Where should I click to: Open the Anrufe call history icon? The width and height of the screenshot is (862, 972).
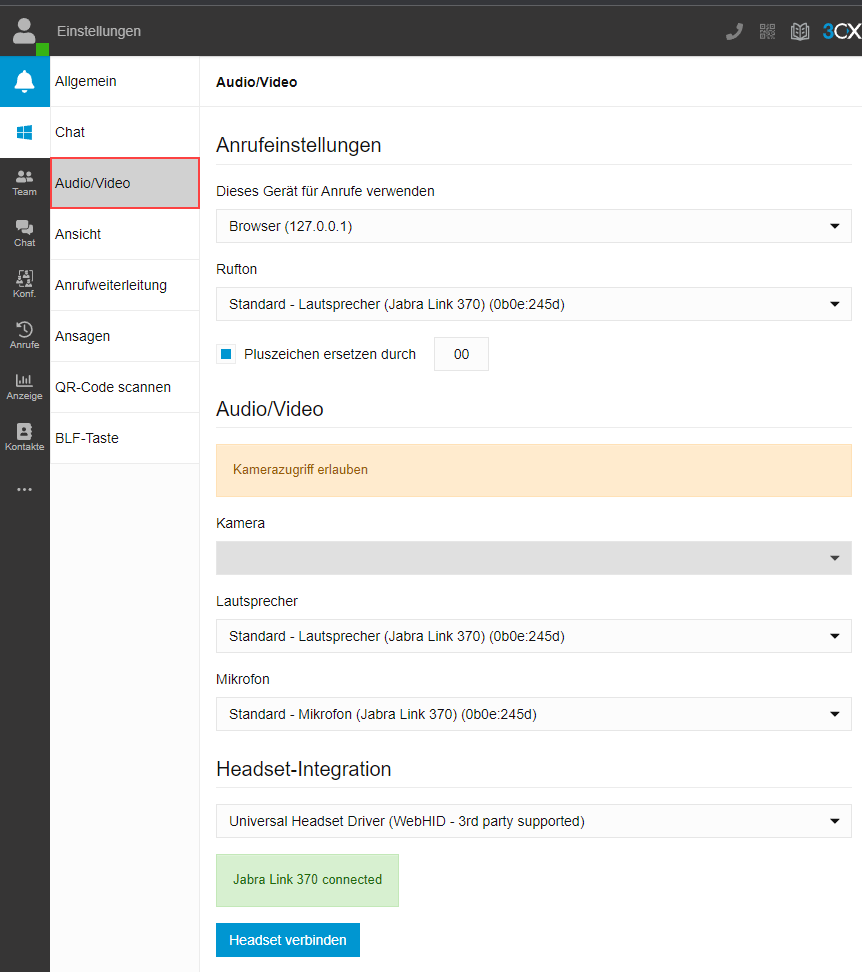coord(25,335)
